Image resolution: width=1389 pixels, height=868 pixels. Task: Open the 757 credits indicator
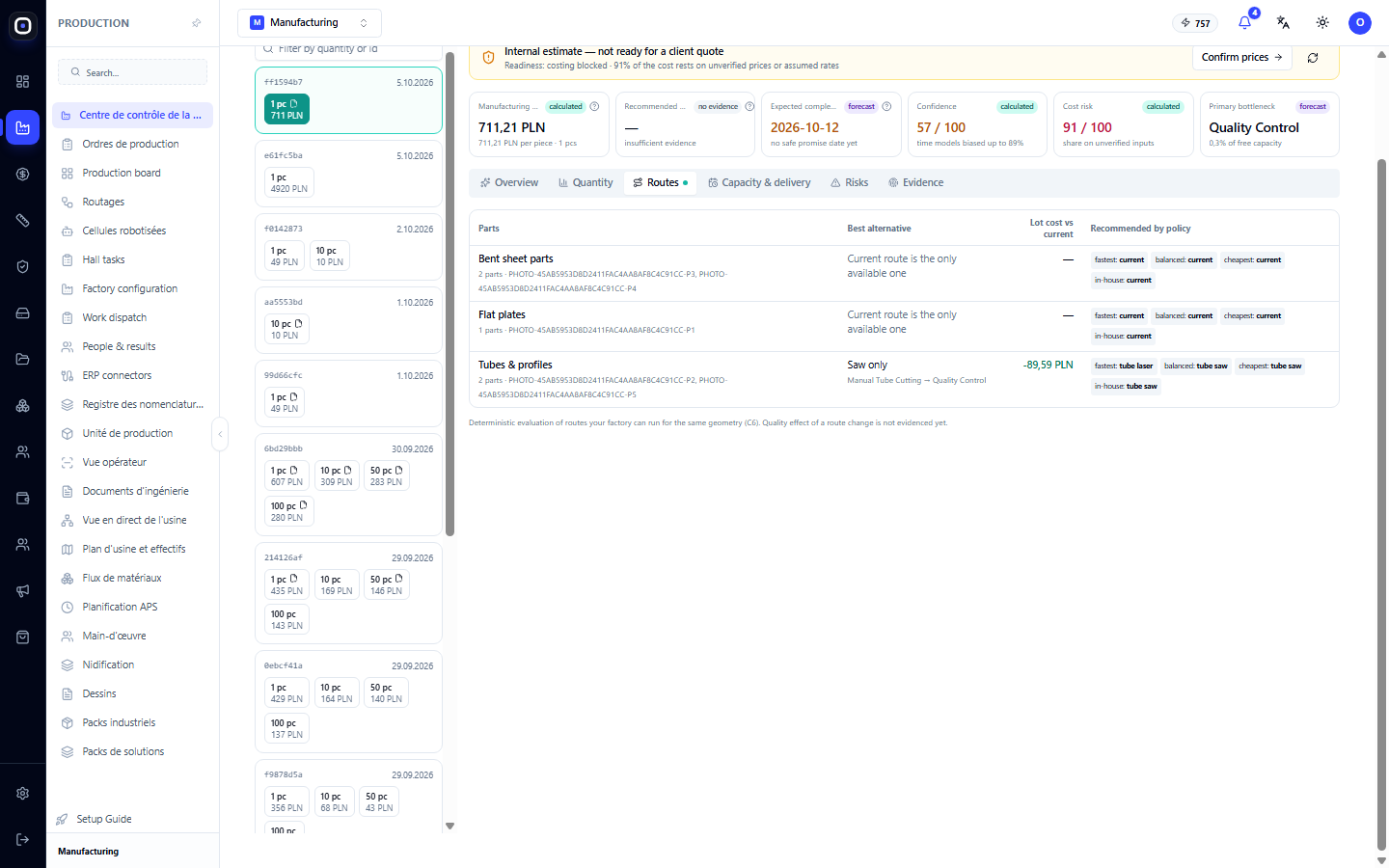(1195, 23)
